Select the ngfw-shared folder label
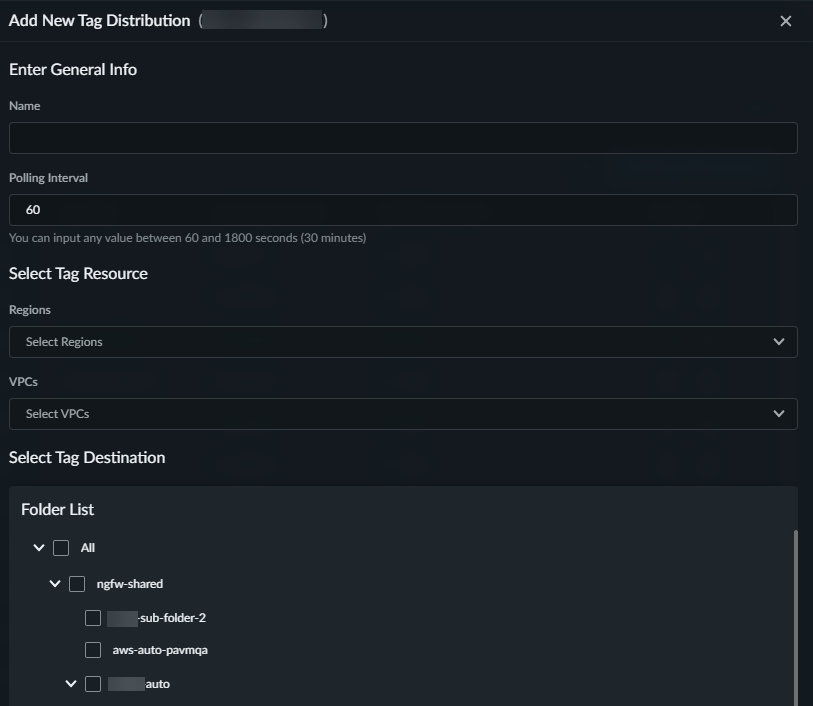The image size is (813, 706). pos(130,584)
